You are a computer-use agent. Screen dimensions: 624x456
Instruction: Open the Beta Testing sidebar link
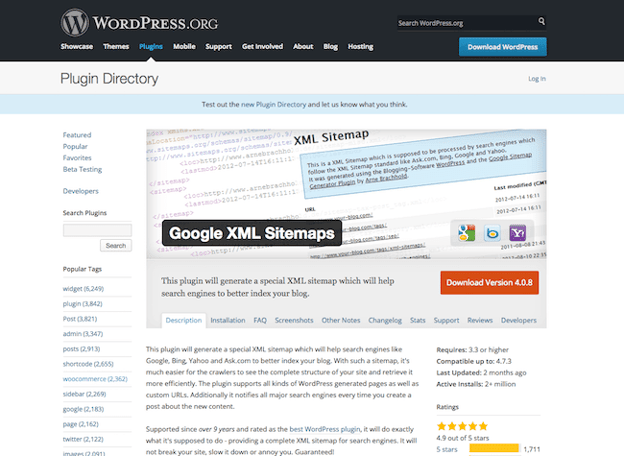coord(83,171)
